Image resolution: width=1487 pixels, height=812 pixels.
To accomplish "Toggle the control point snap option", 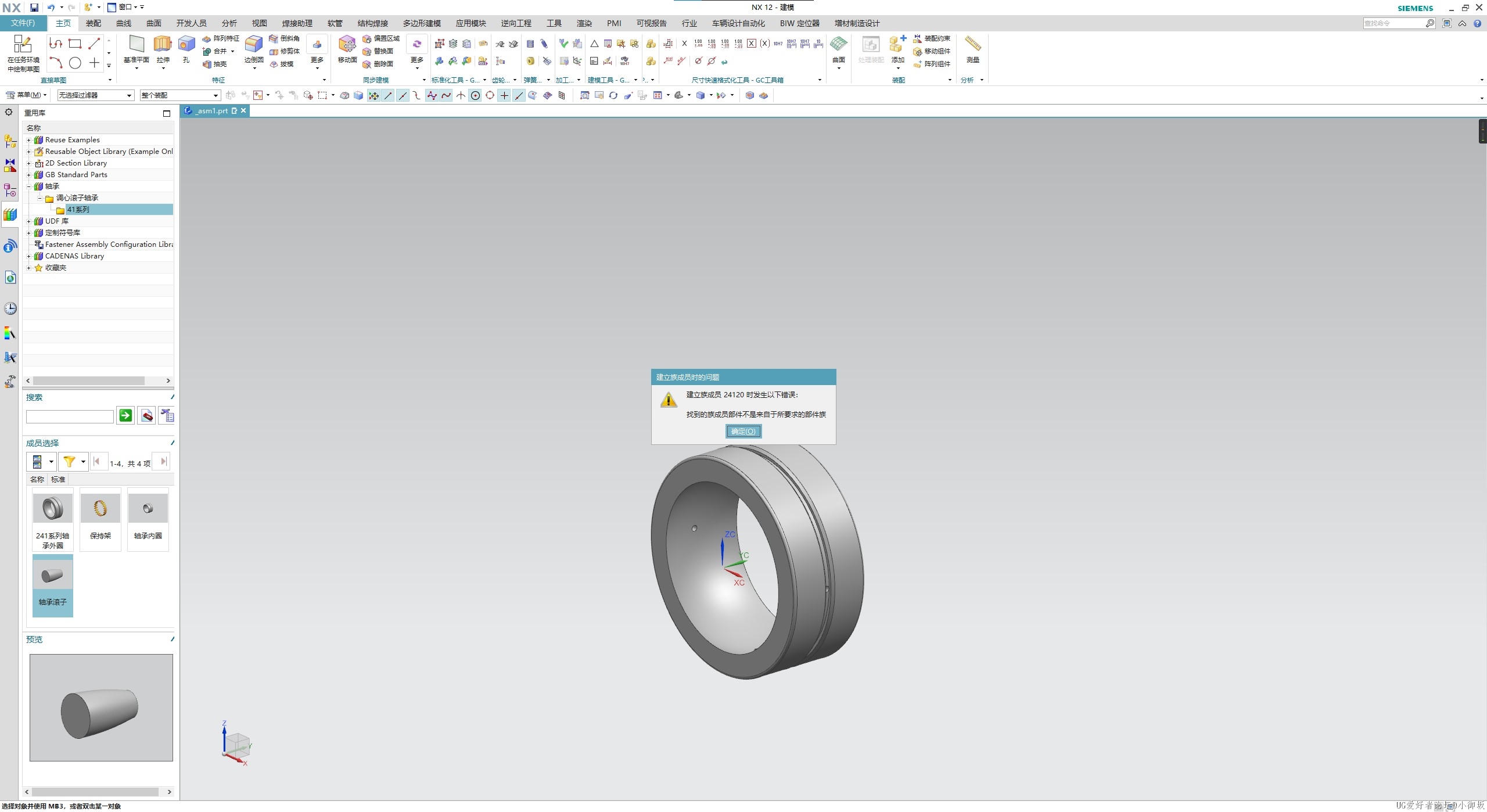I will tap(417, 95).
